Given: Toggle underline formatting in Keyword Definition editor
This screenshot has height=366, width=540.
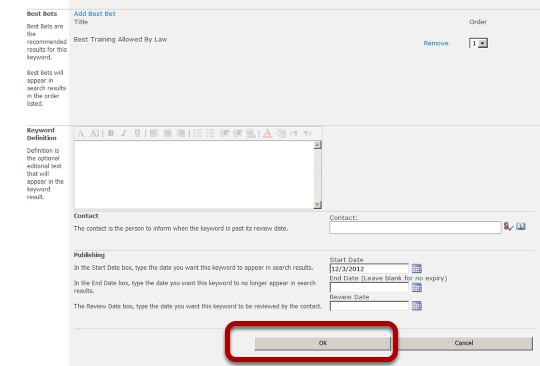Looking at the screenshot, I should point(137,133).
